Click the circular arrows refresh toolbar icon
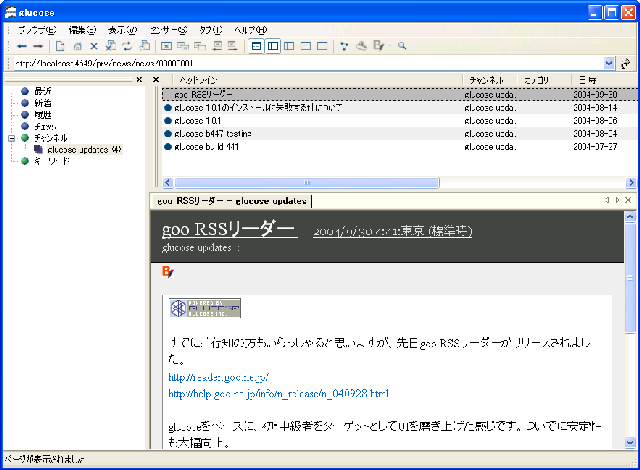Image resolution: width=640 pixels, height=470 pixels. (x=127, y=46)
